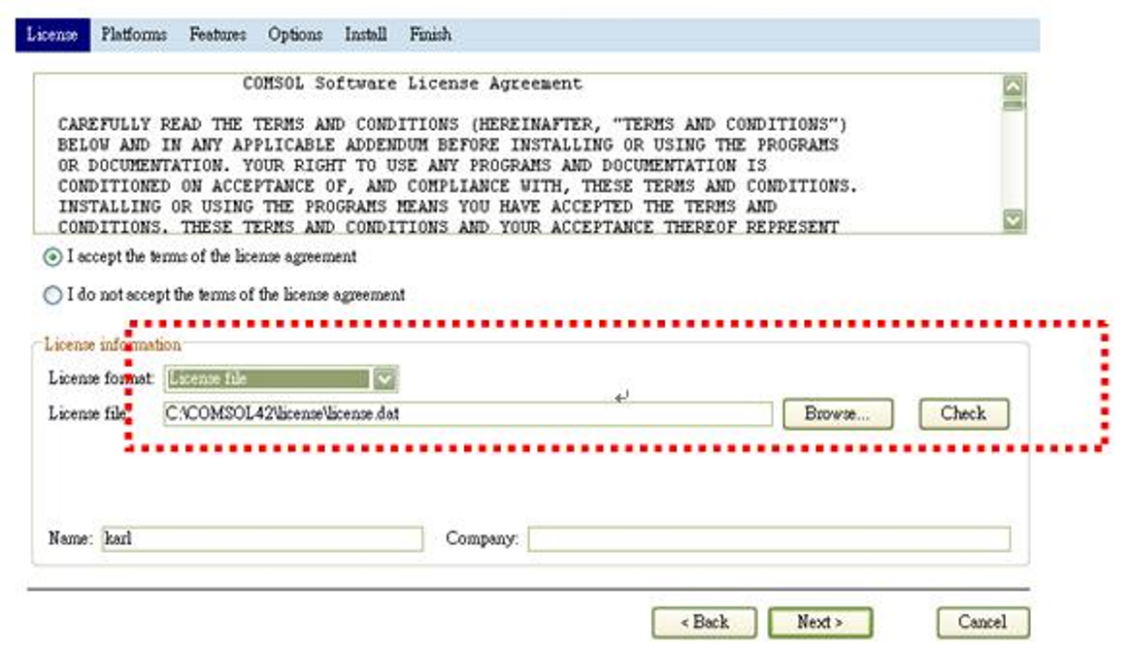The height and width of the screenshot is (648, 1128).
Task: Focus the Company input field
Action: [769, 539]
